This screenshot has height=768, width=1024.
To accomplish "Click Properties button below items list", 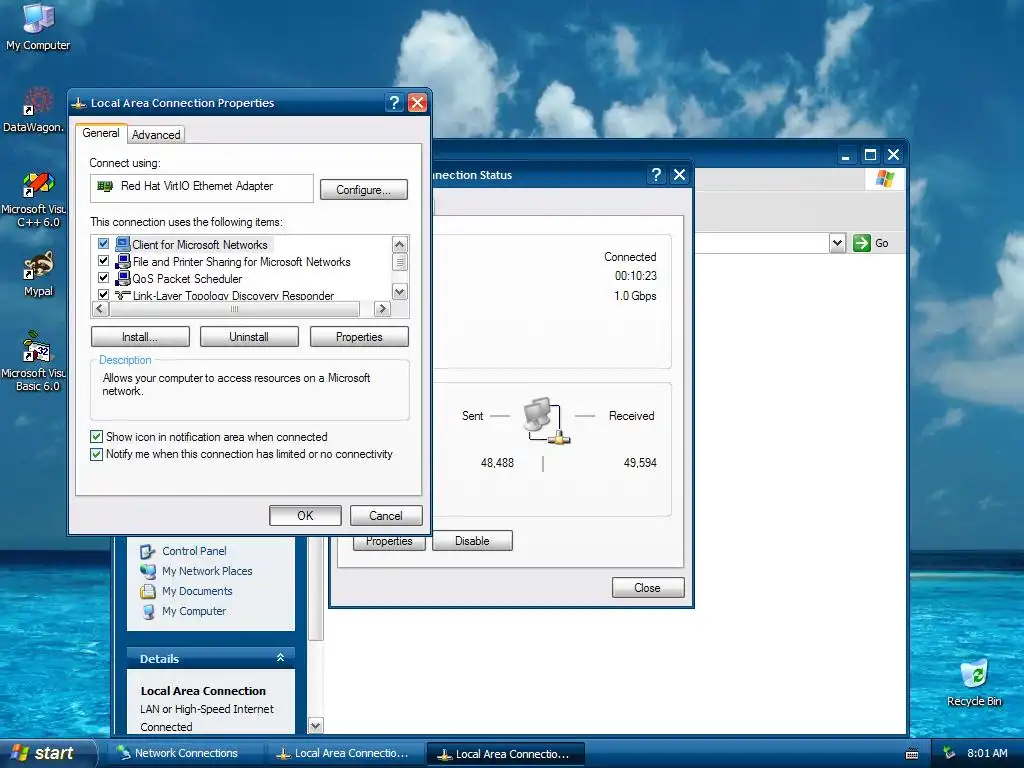I will 359,337.
